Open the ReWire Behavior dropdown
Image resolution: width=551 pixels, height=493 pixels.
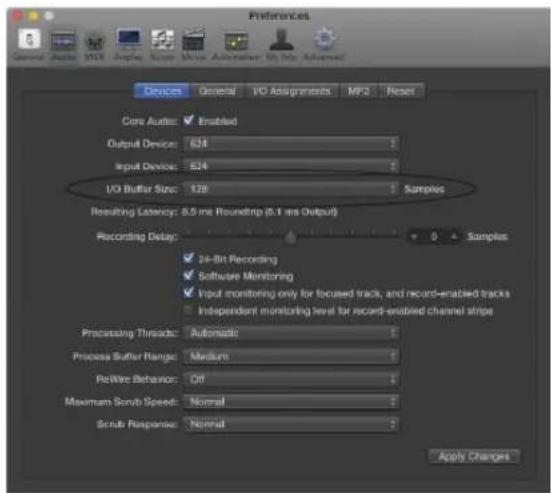pyautogui.click(x=291, y=379)
